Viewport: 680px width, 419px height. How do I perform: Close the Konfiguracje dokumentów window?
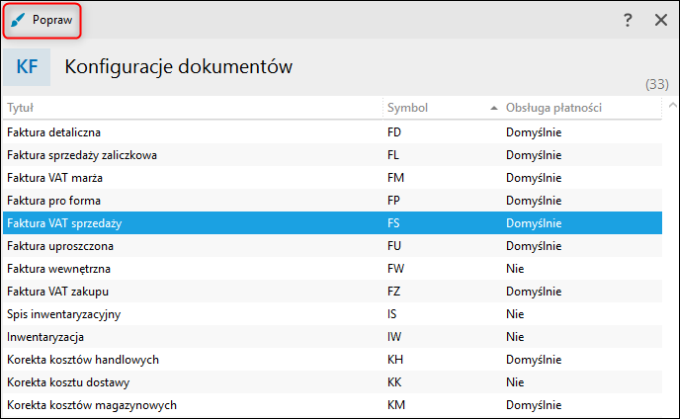pos(660,20)
